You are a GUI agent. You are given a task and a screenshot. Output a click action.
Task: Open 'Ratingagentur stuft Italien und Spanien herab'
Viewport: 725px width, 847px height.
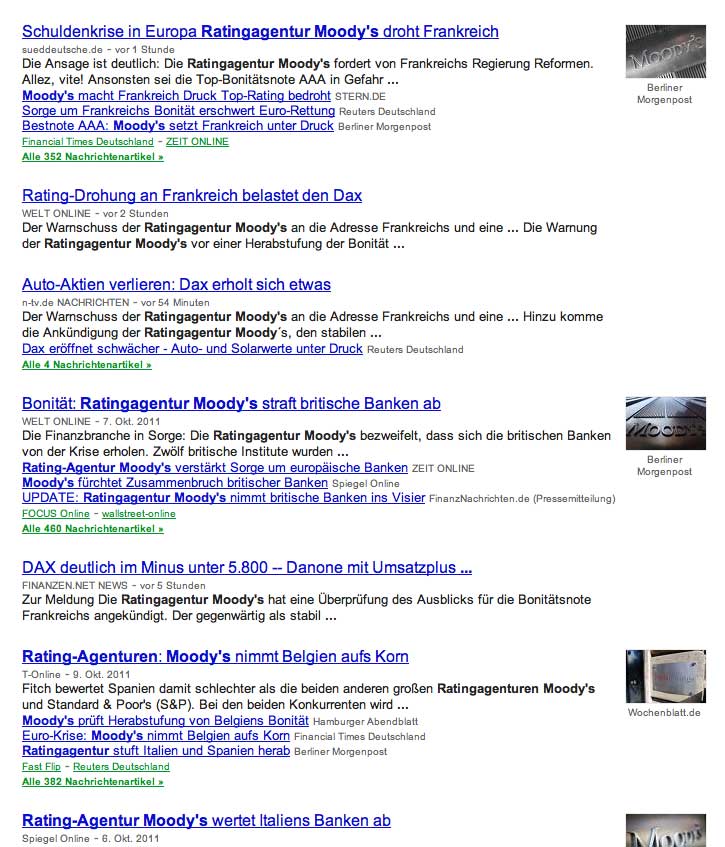[156, 750]
